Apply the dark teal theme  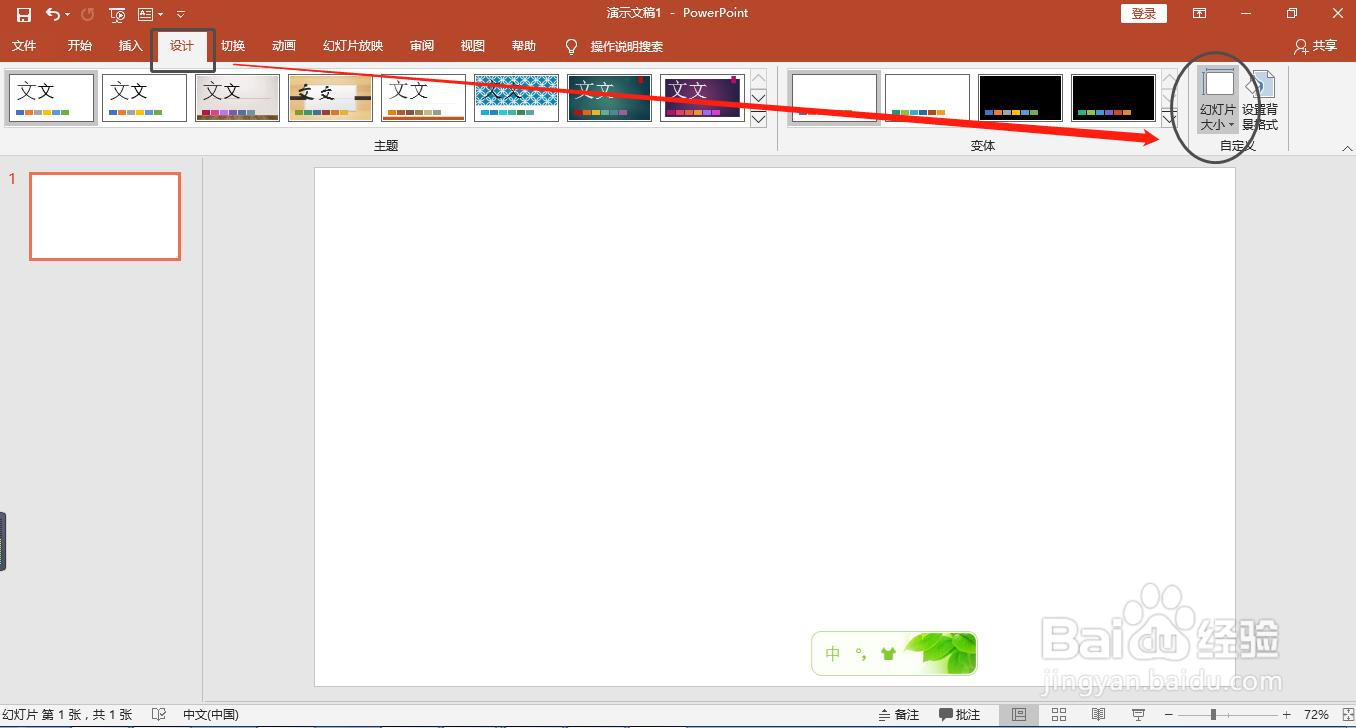click(x=610, y=98)
